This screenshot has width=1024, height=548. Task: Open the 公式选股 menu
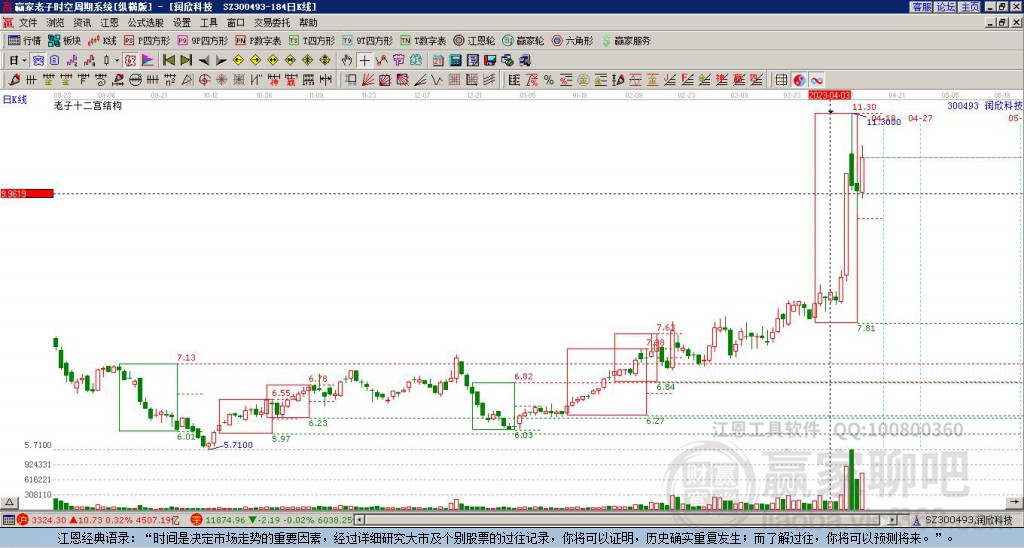click(145, 22)
